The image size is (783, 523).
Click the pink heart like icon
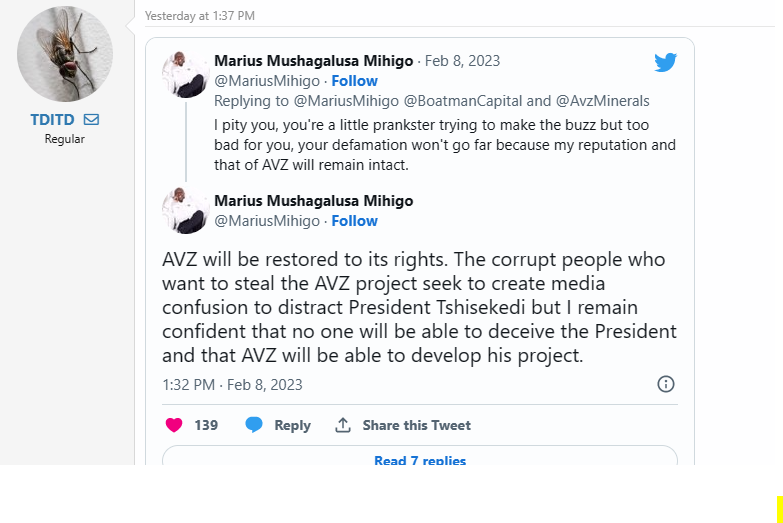174,425
